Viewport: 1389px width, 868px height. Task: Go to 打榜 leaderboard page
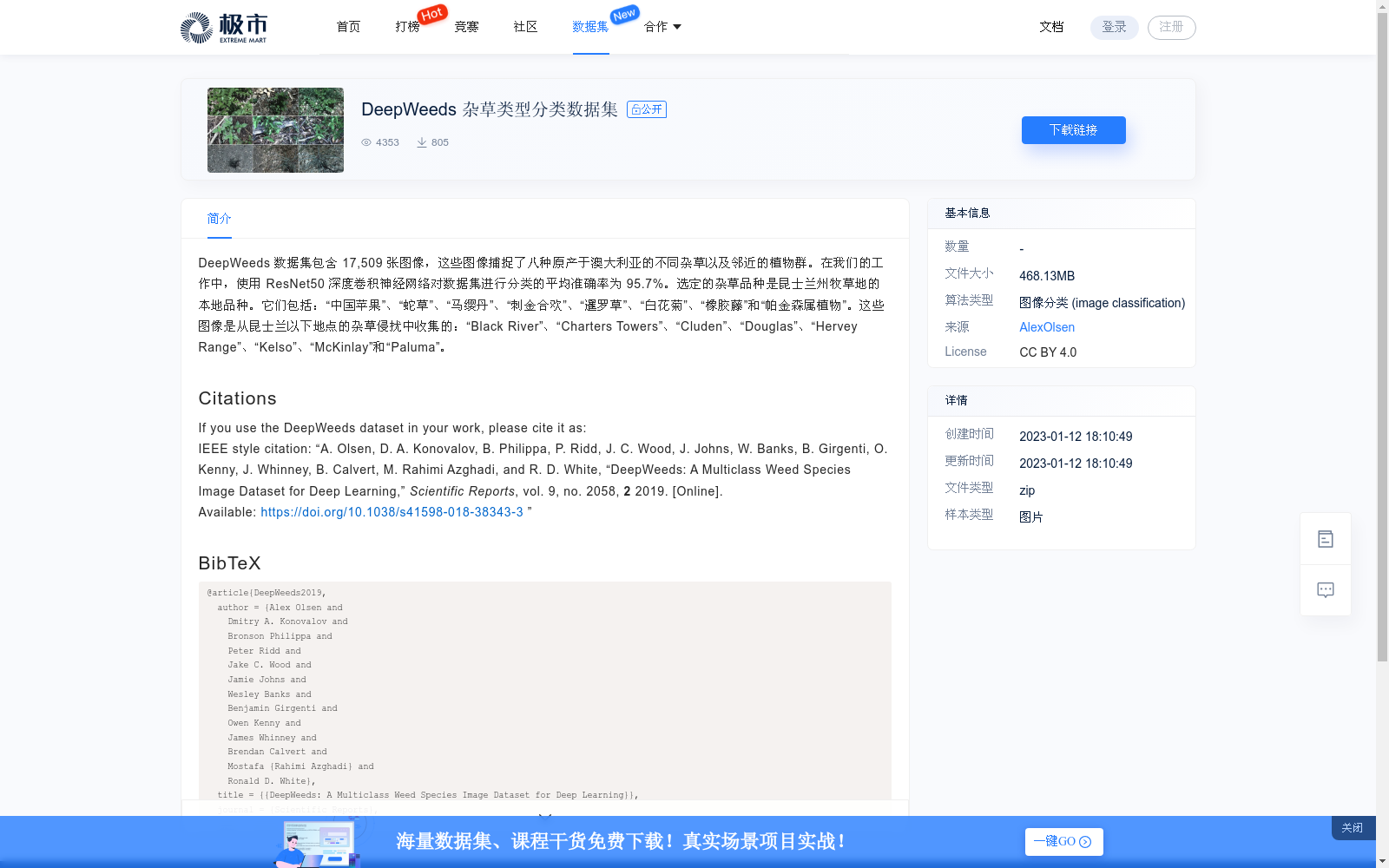tap(407, 27)
